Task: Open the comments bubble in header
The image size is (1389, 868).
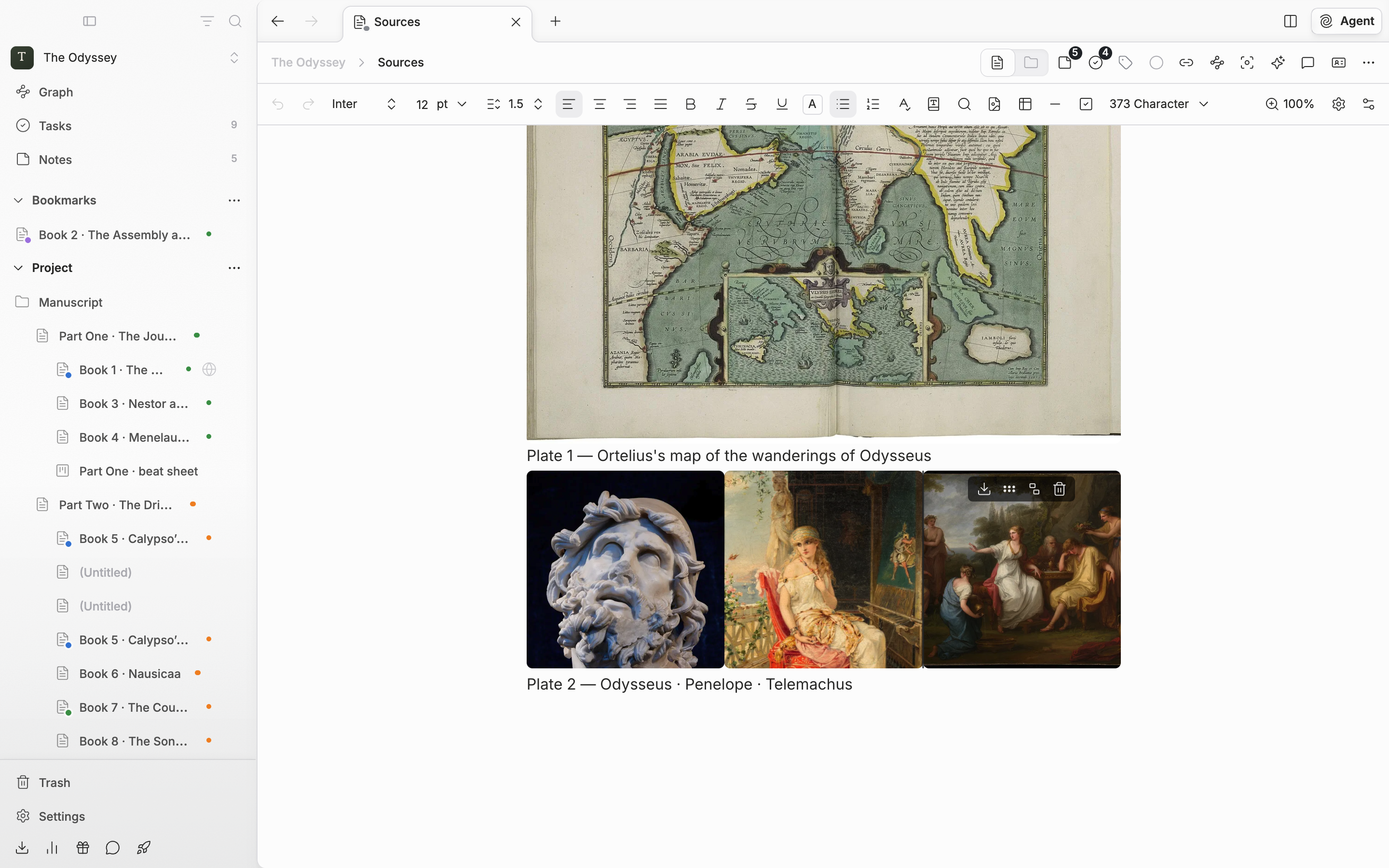Action: tap(1307, 63)
